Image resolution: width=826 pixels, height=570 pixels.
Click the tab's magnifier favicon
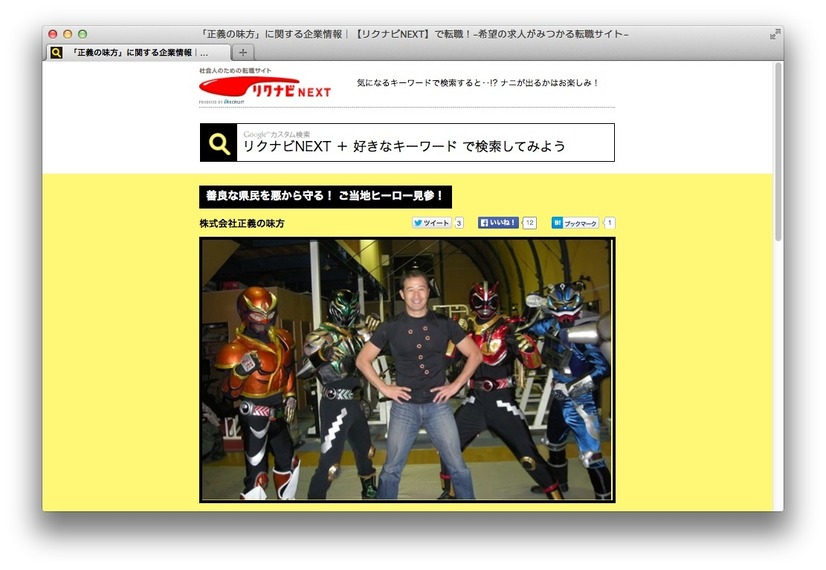click(56, 53)
